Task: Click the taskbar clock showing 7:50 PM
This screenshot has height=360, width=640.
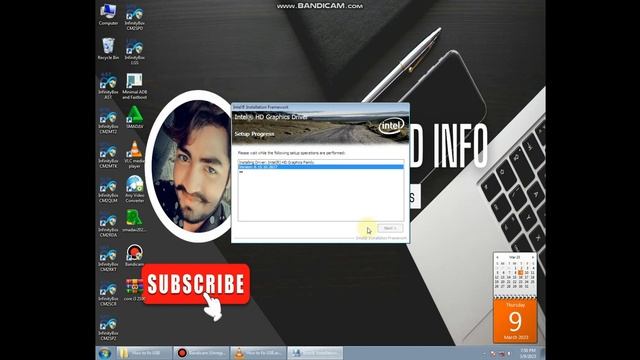Action: click(528, 353)
